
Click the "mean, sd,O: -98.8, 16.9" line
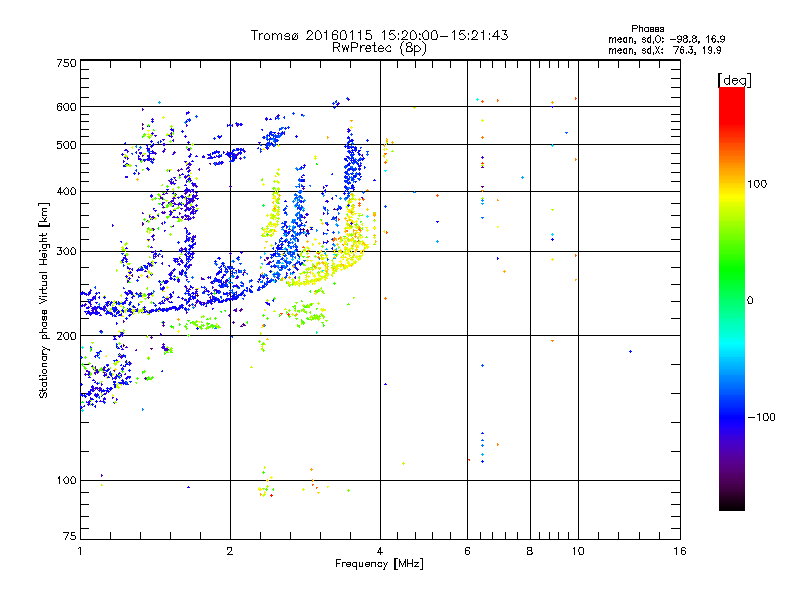coord(667,39)
